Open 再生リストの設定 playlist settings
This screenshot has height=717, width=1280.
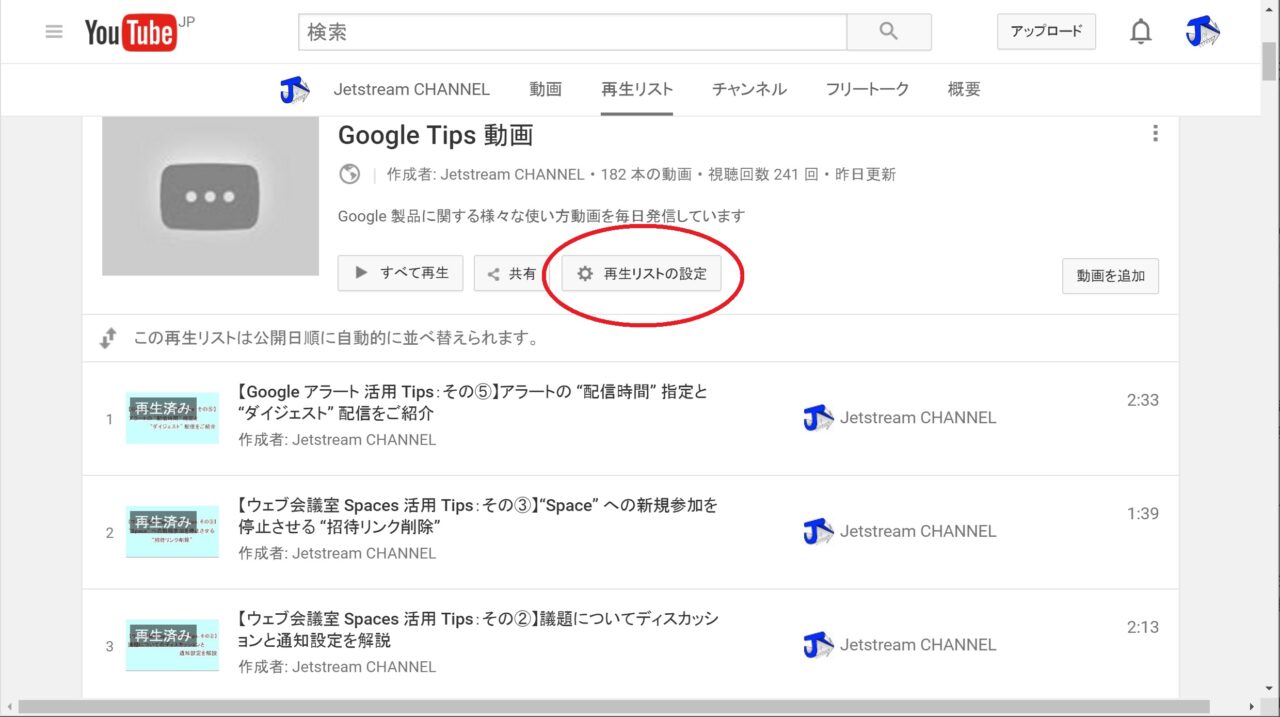coord(641,274)
